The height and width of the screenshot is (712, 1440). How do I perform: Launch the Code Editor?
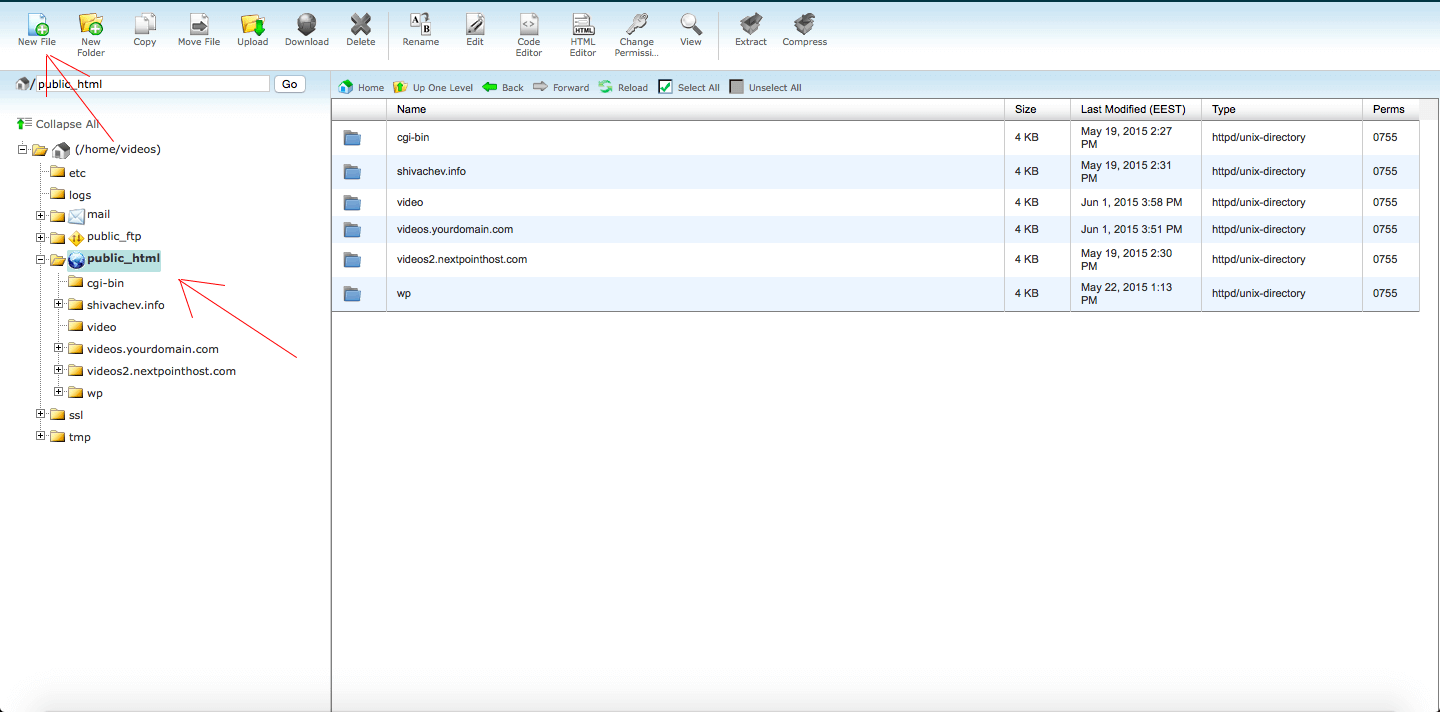(529, 24)
